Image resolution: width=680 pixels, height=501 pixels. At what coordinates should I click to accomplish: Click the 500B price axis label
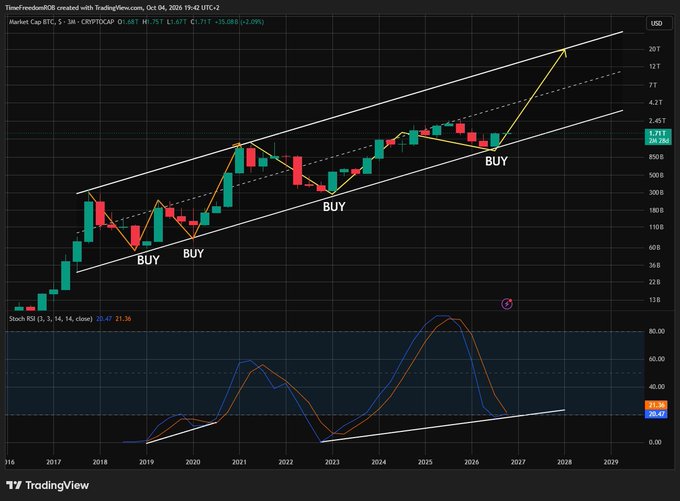coord(656,175)
